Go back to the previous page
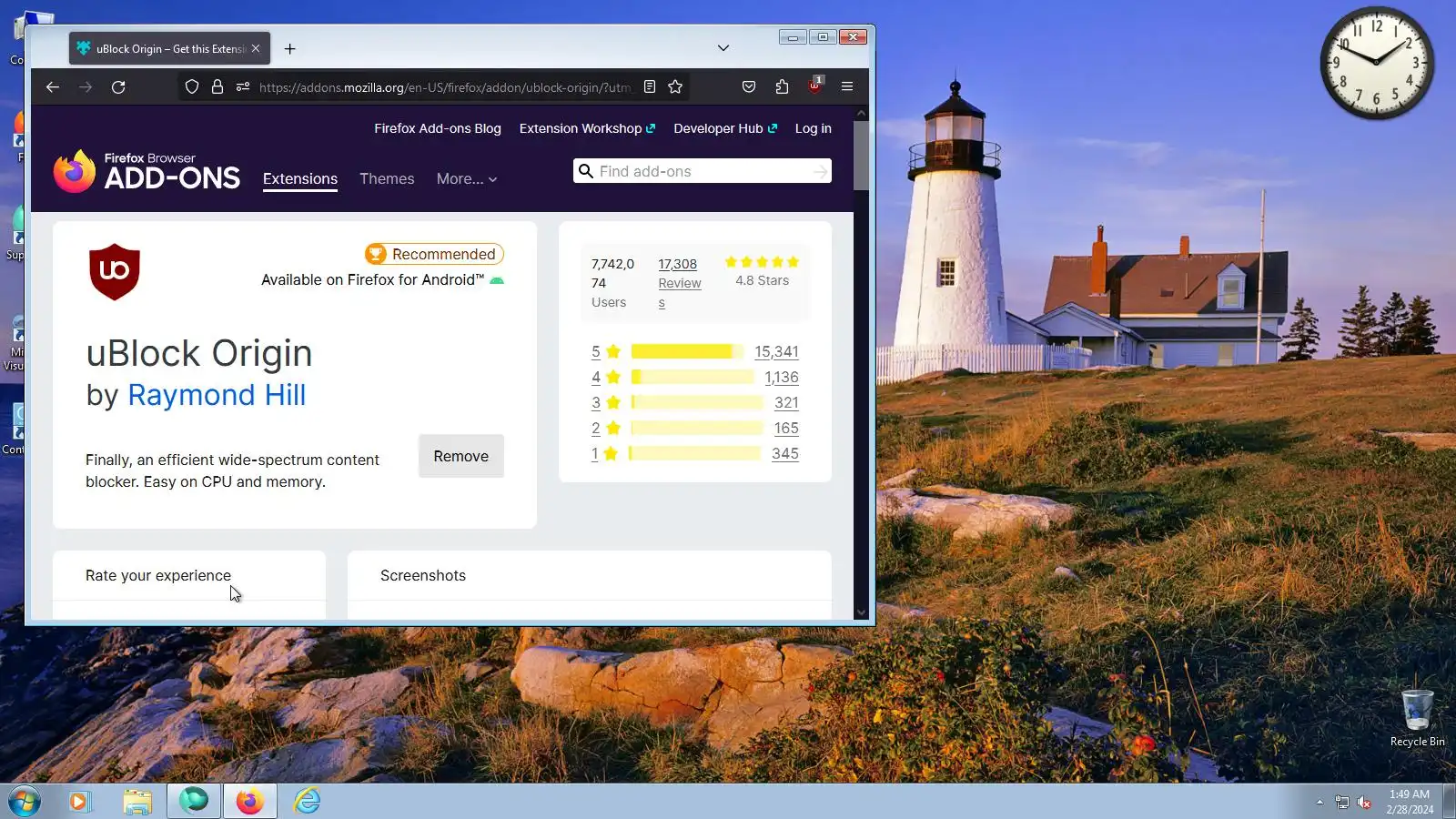This screenshot has width=1456, height=819. click(x=53, y=87)
